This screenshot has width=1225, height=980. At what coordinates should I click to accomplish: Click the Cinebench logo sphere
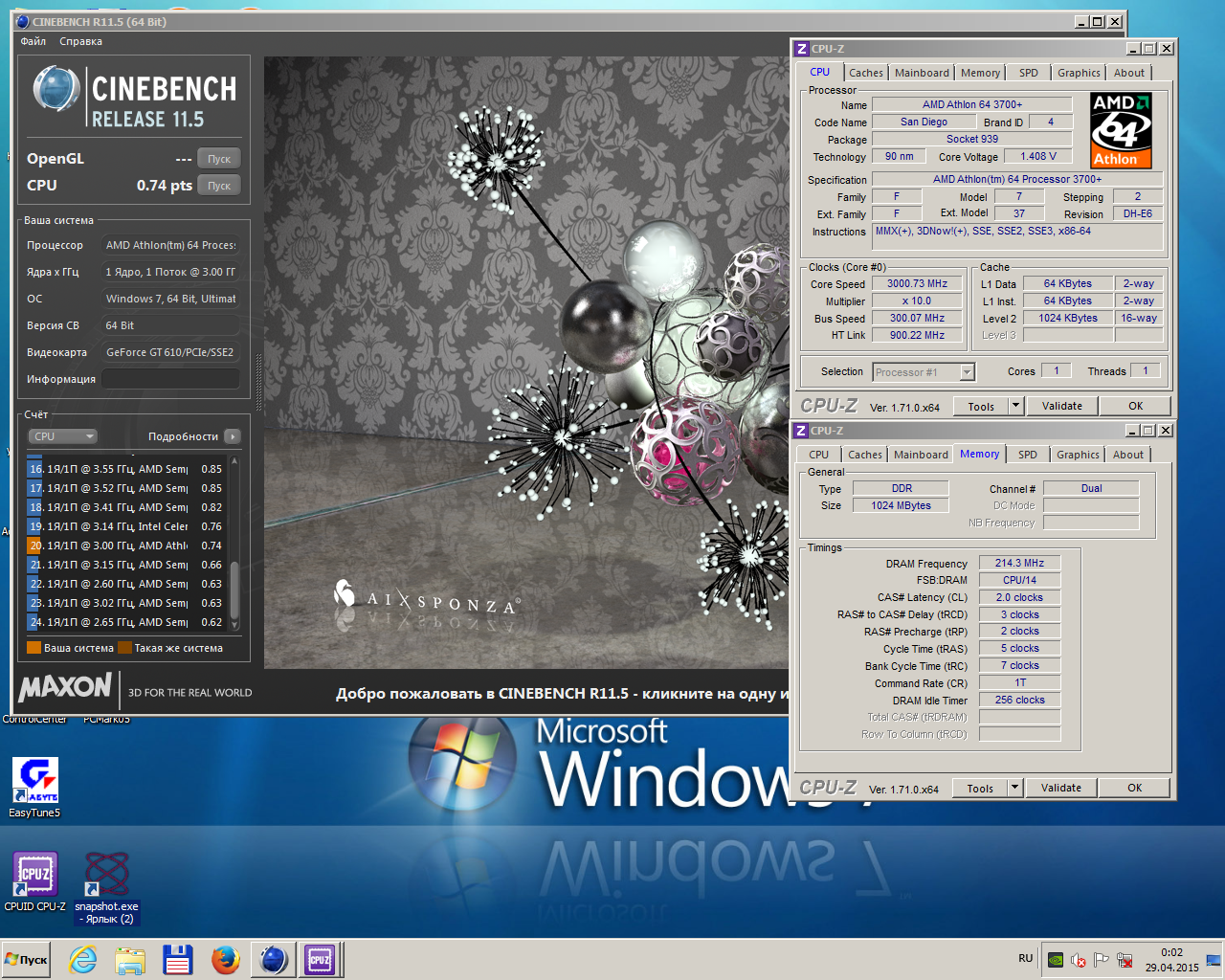56,90
